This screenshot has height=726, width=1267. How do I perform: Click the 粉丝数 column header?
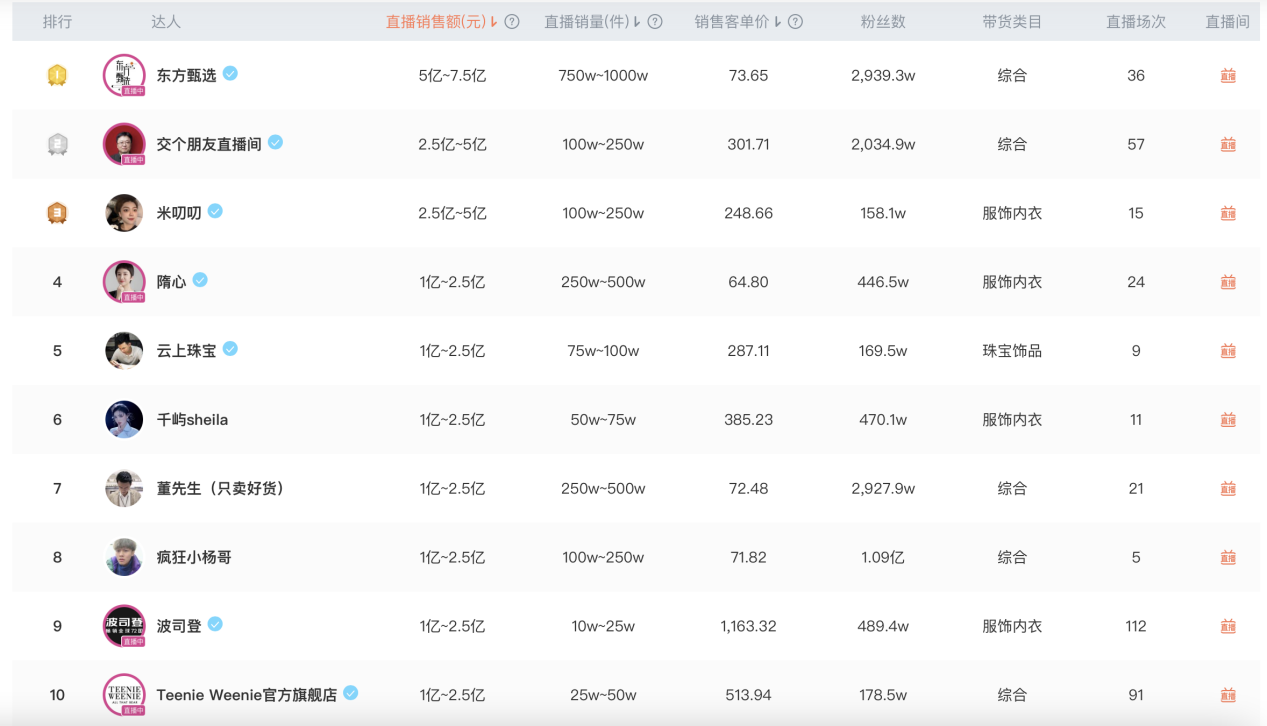click(883, 22)
